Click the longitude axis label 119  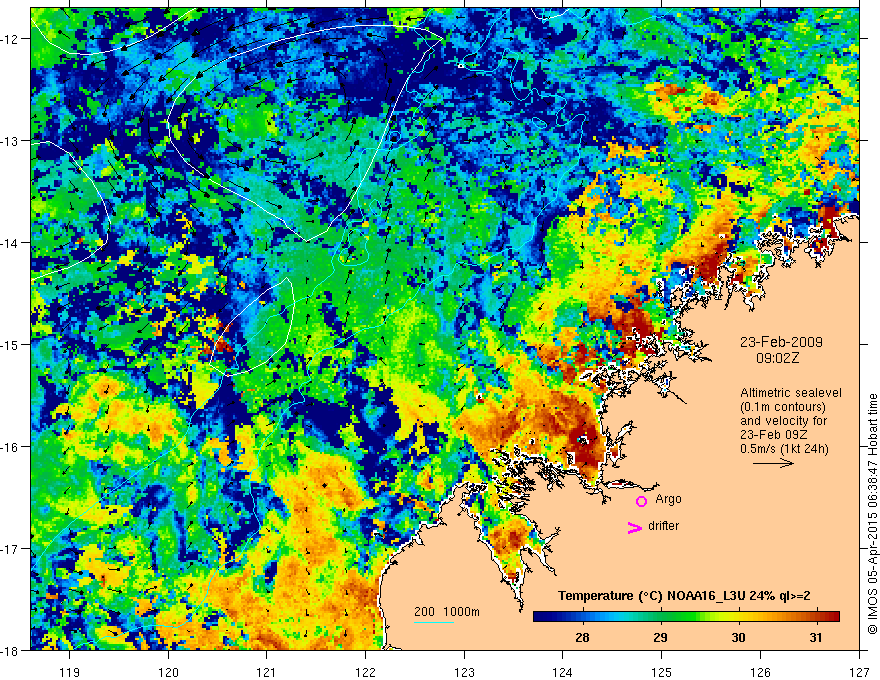[70, 672]
